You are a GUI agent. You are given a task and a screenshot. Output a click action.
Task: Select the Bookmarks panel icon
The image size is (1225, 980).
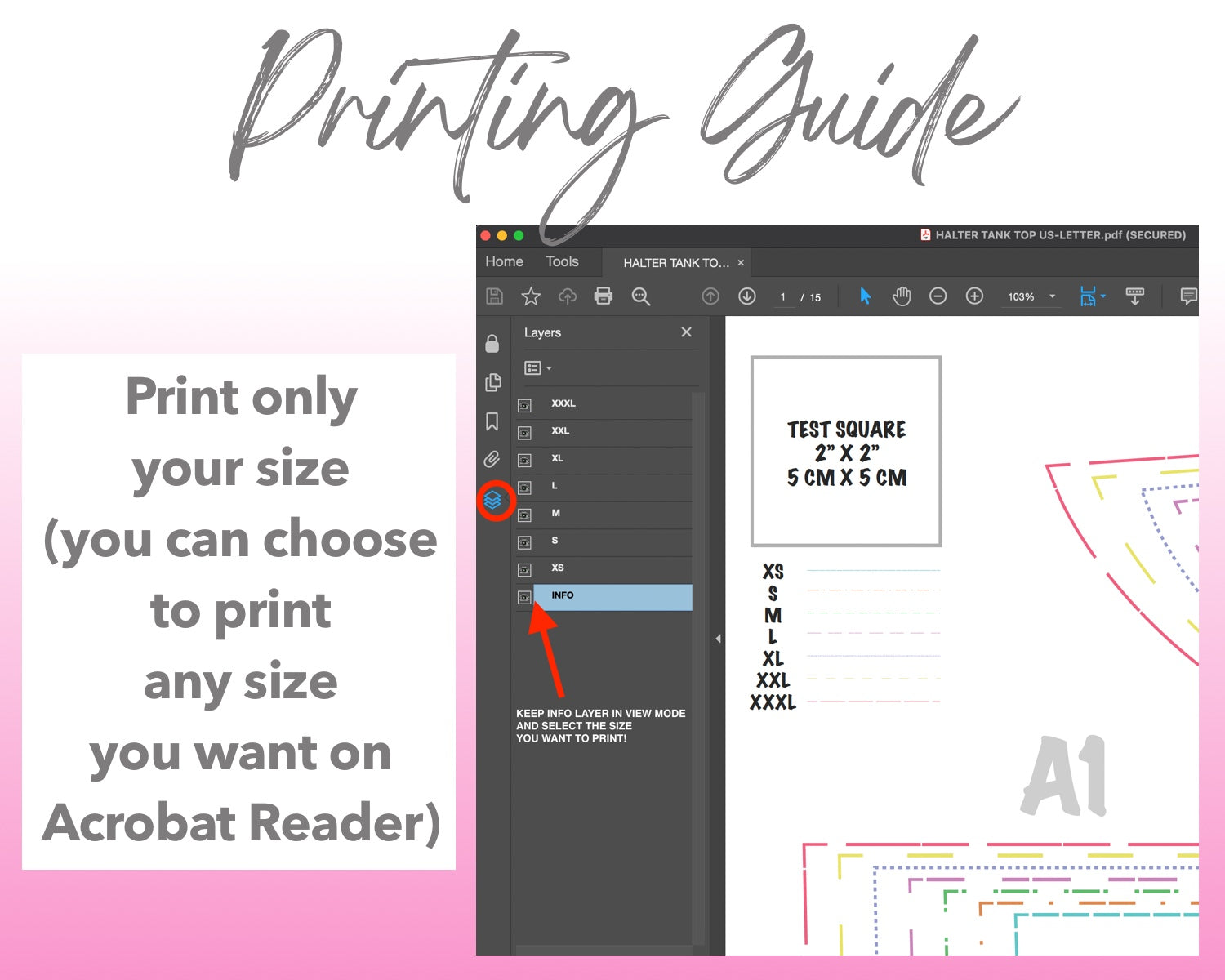[x=492, y=421]
